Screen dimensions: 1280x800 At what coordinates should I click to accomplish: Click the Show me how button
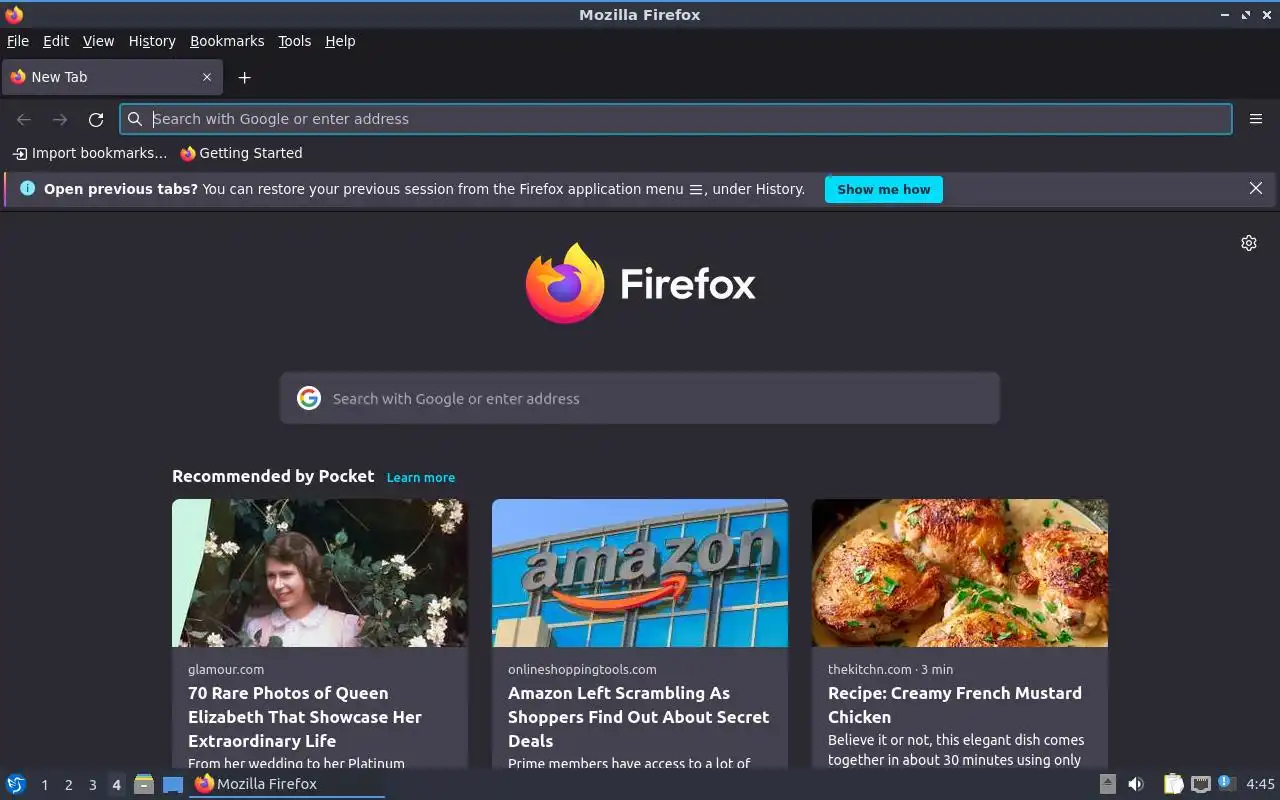pyautogui.click(x=884, y=189)
